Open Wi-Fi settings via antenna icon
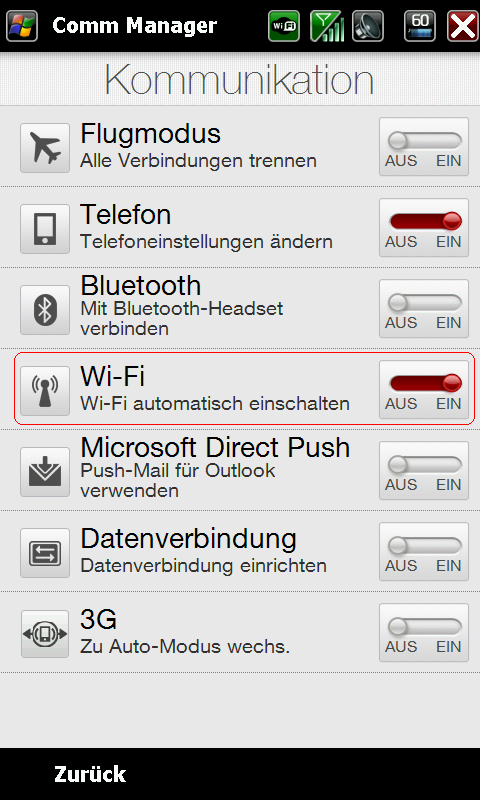Image resolution: width=480 pixels, height=800 pixels. point(45,391)
